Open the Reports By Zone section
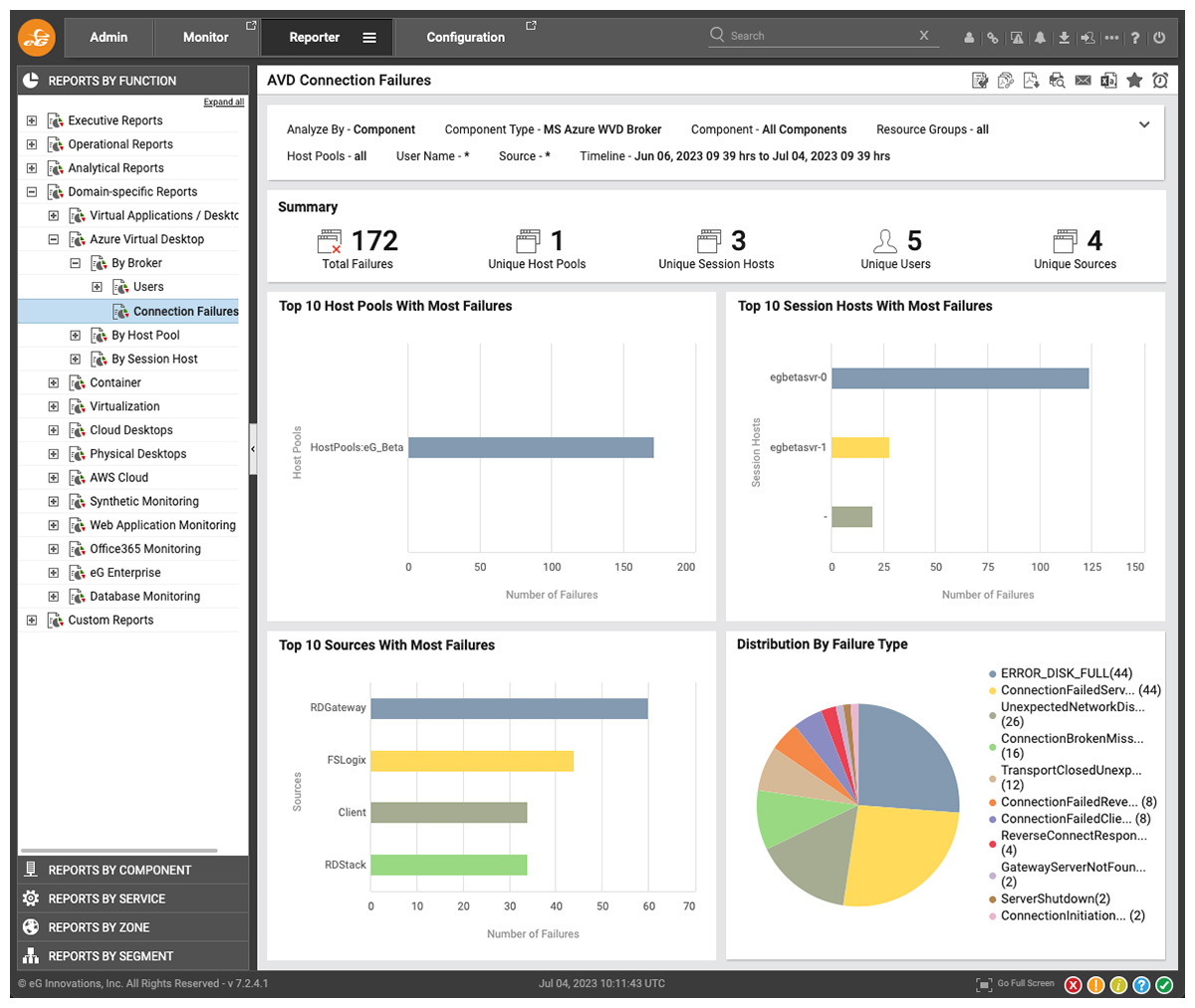The width and height of the screenshot is (1195, 1008). pyautogui.click(x=133, y=927)
